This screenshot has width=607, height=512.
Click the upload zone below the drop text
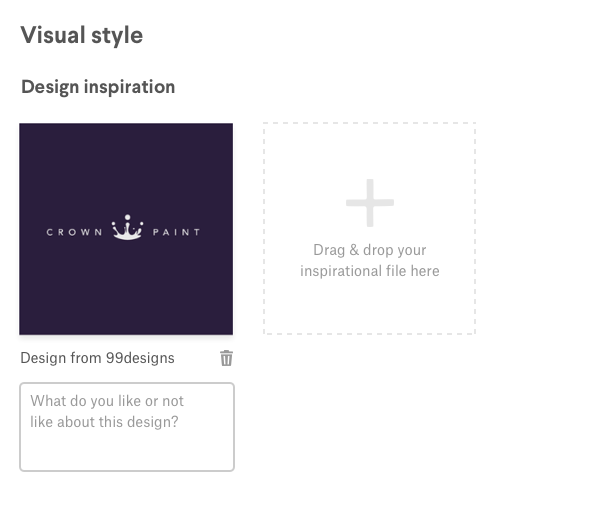point(370,307)
